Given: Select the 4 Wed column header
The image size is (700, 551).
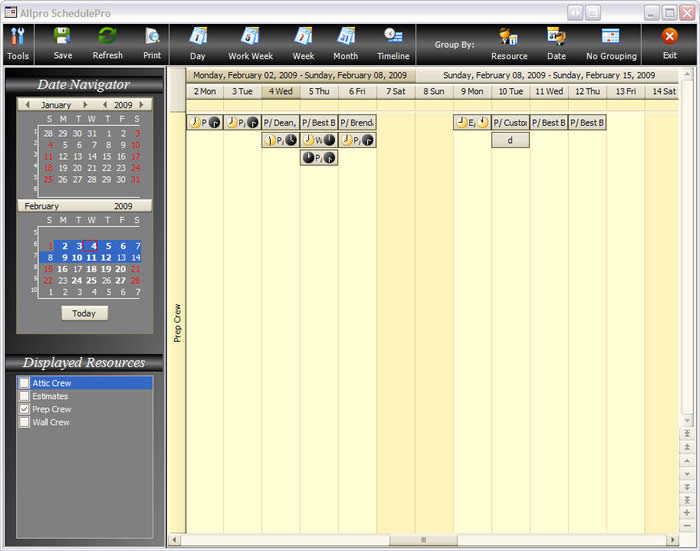Looking at the screenshot, I should point(280,91).
